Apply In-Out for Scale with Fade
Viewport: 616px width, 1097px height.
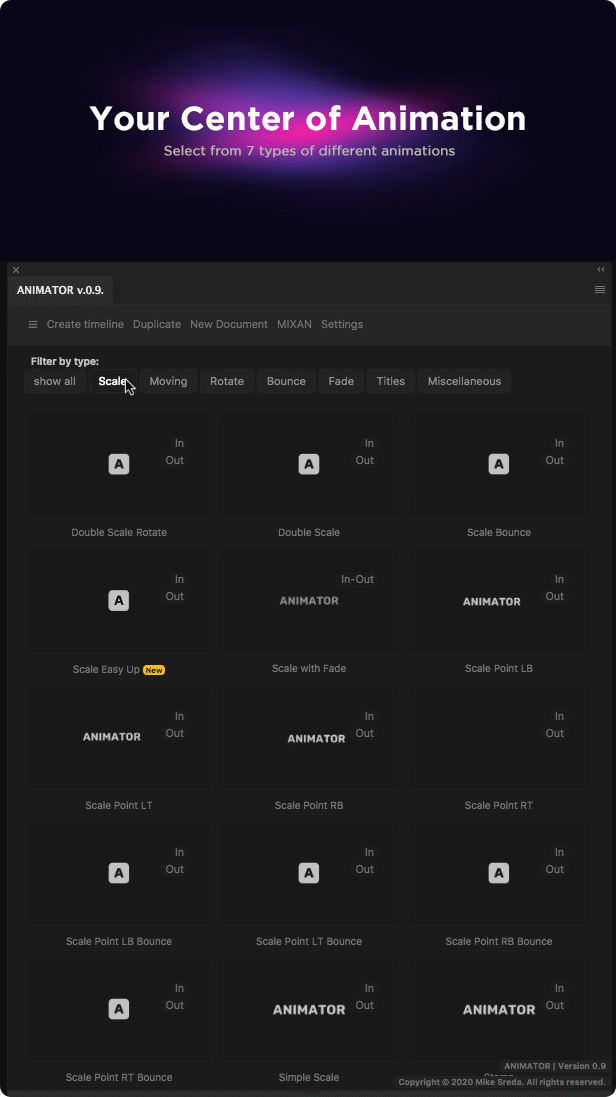point(357,579)
